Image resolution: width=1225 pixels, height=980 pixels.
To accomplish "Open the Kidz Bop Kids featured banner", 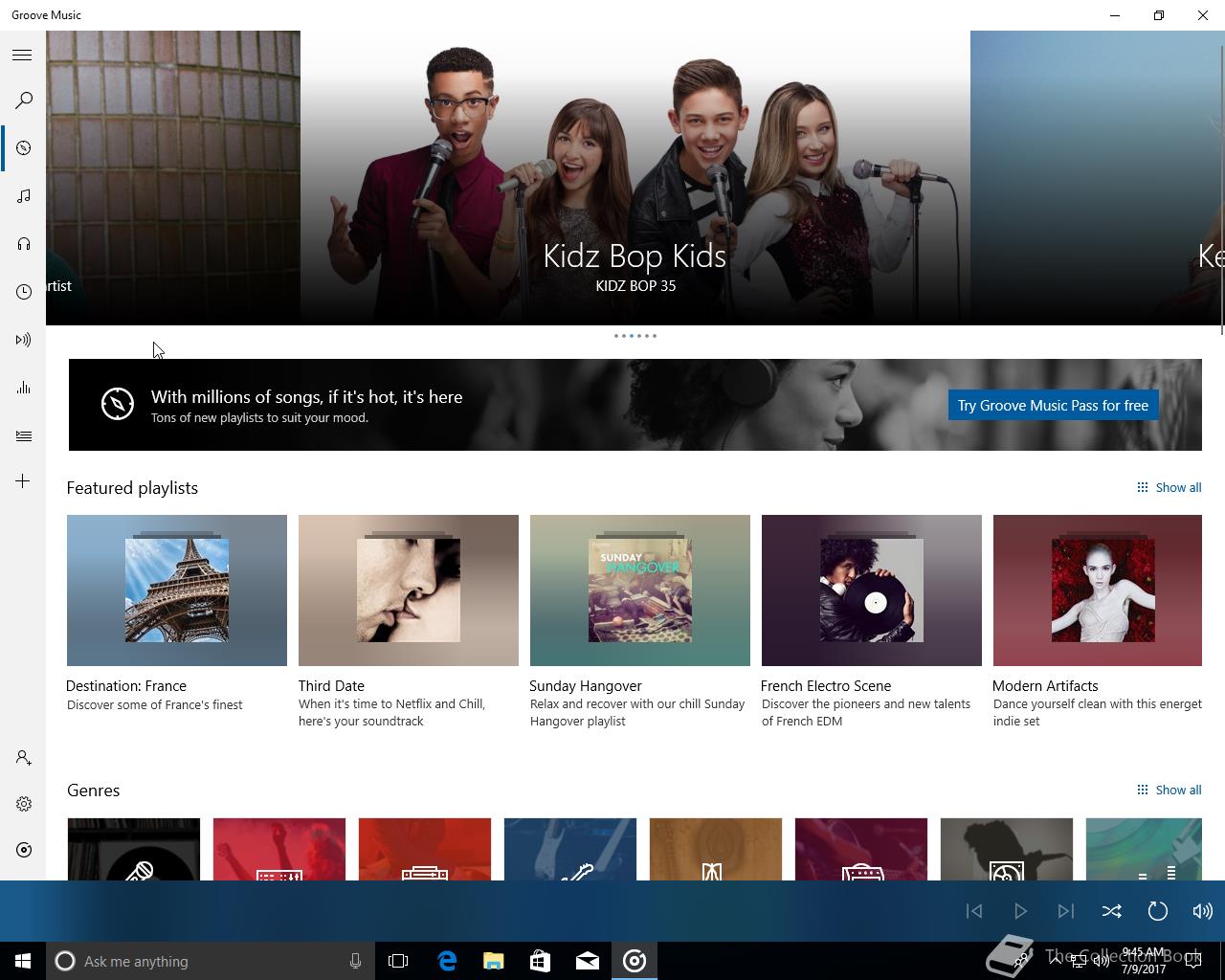I will pos(635,178).
